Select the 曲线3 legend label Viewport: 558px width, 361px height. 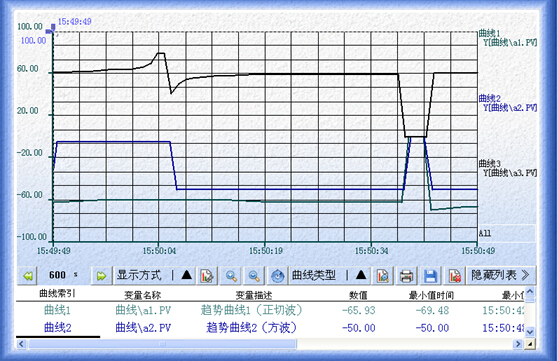coord(489,163)
